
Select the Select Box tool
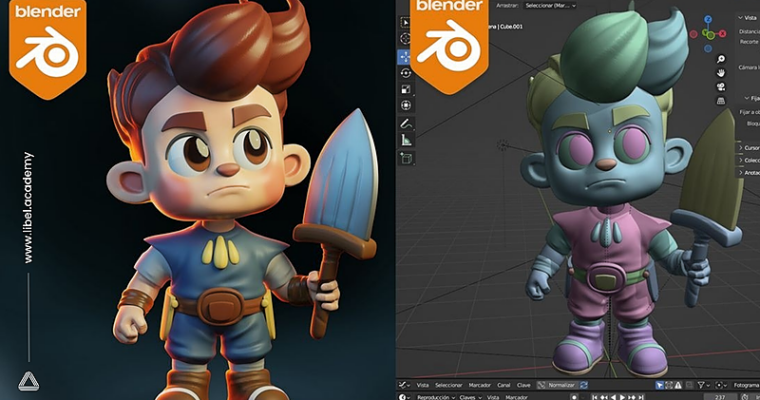coord(406,22)
